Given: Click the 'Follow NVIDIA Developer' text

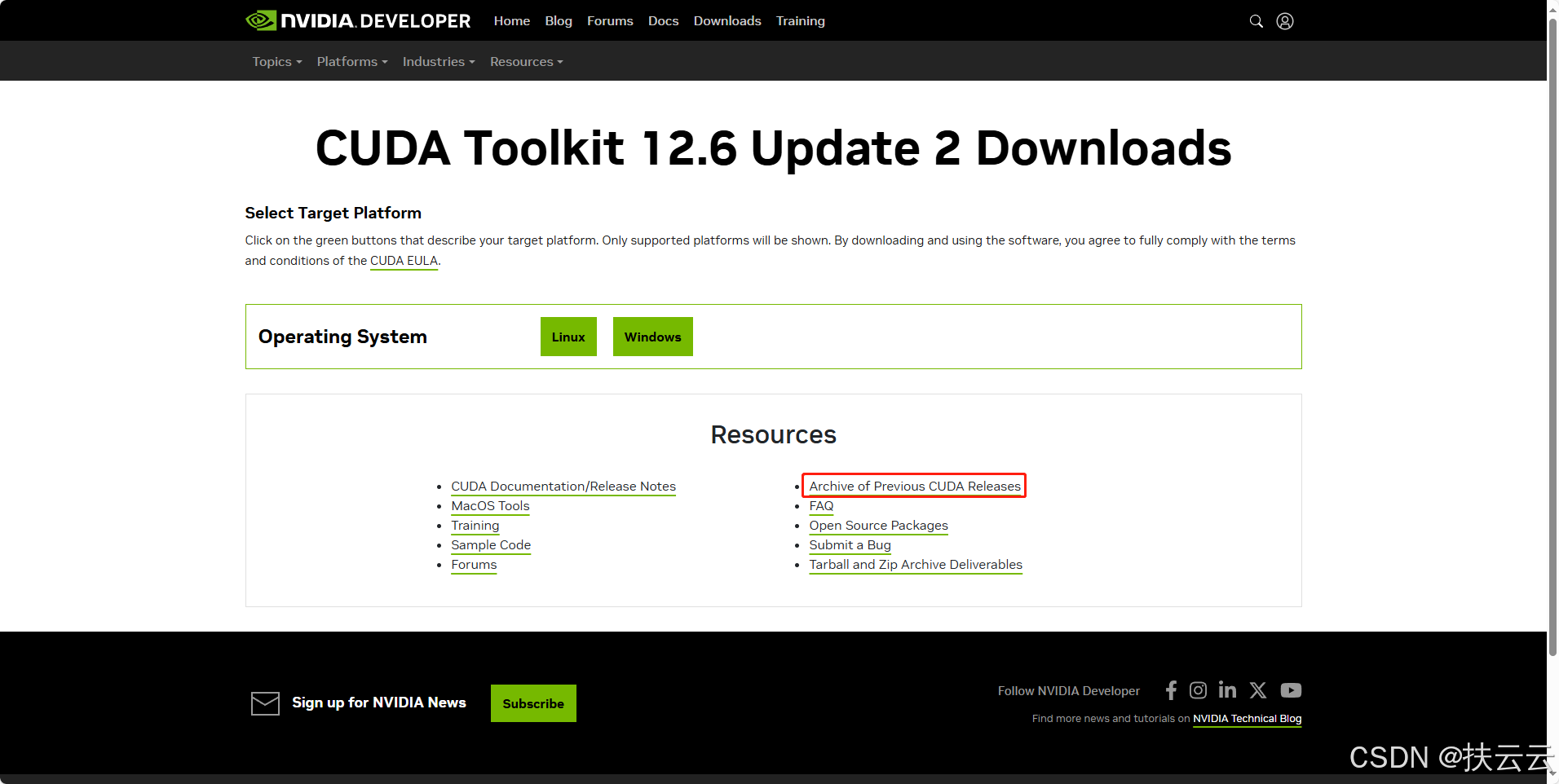Looking at the screenshot, I should tap(1069, 691).
